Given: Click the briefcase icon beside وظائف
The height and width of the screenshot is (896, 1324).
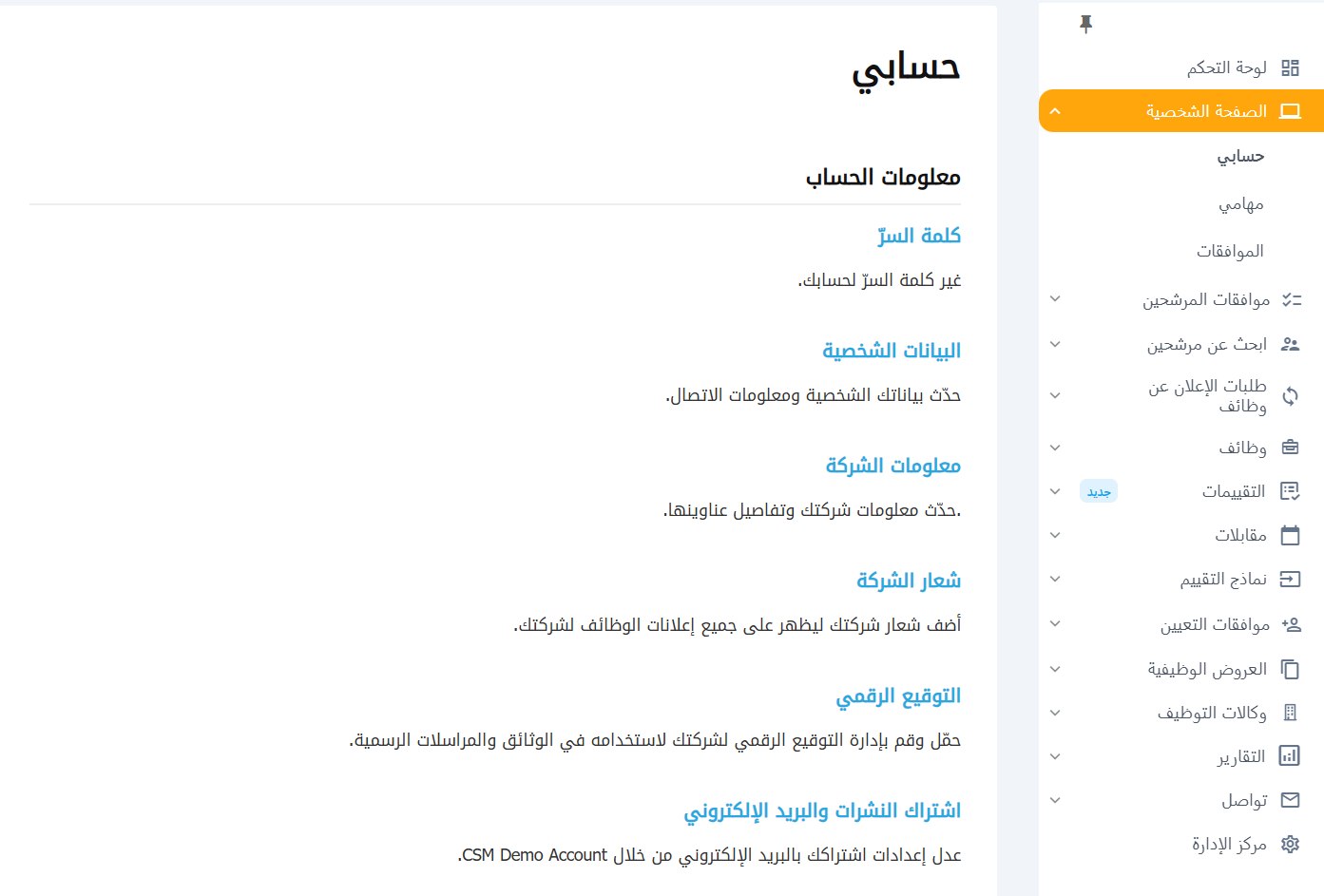Looking at the screenshot, I should click(1290, 448).
